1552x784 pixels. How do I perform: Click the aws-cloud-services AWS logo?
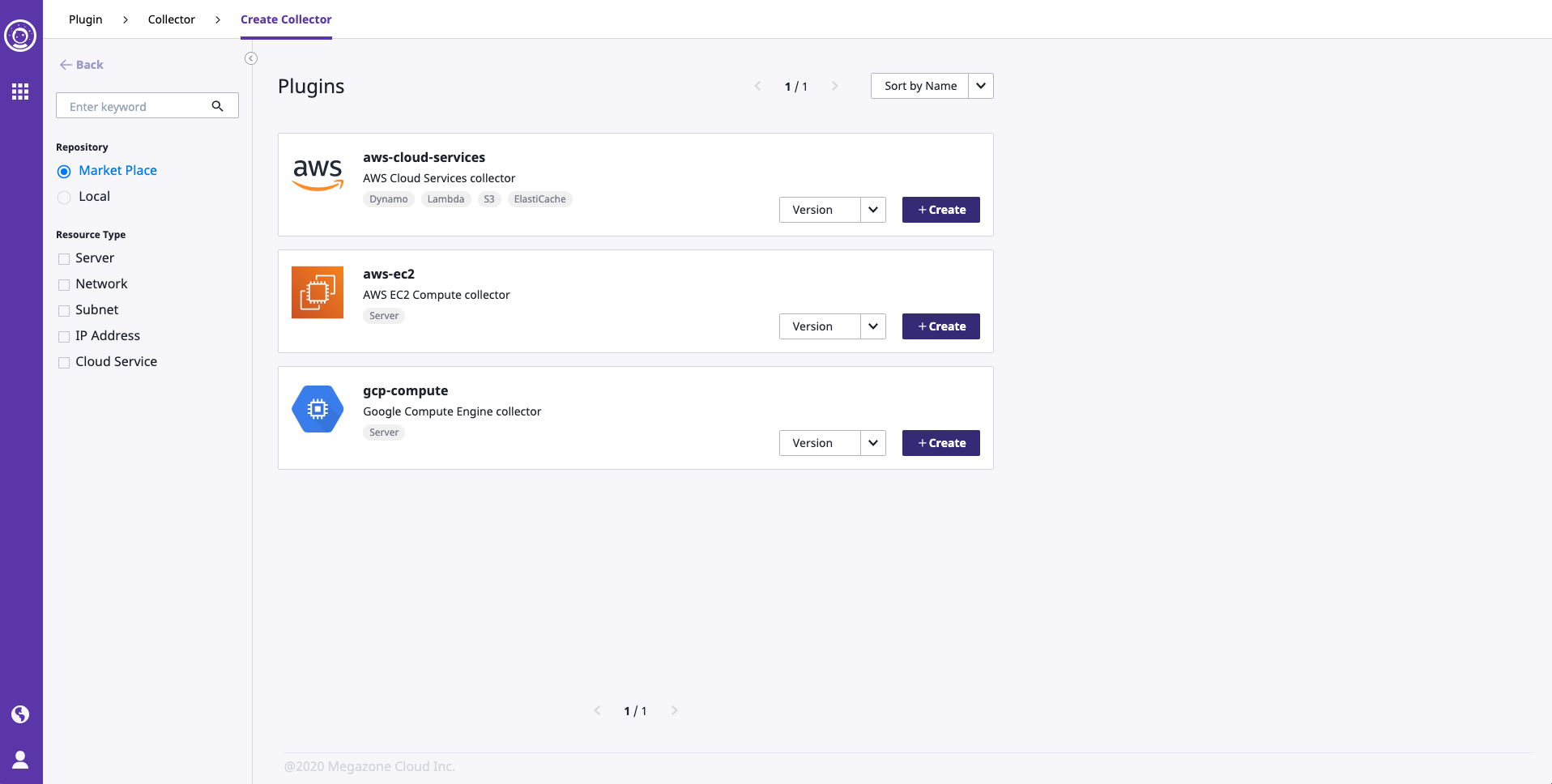[x=318, y=174]
